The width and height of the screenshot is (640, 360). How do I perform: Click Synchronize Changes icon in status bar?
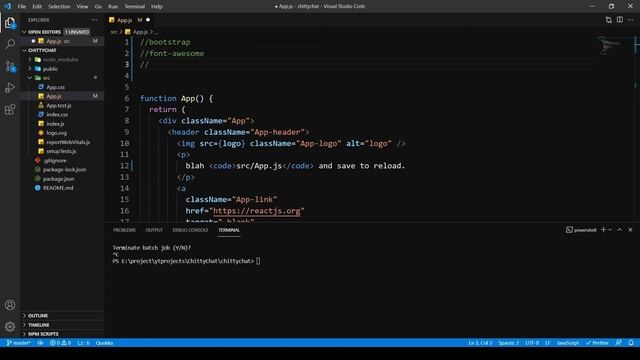click(40, 343)
